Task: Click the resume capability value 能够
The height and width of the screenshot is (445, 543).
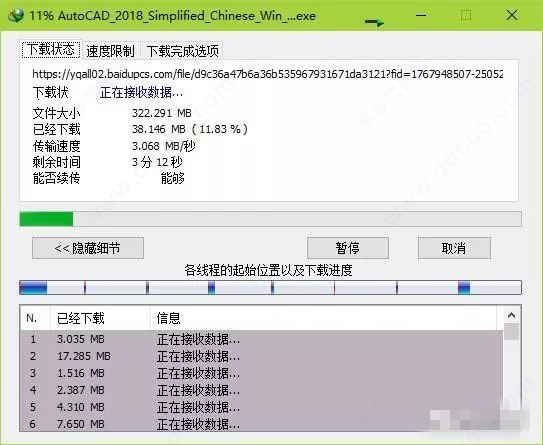Action: (172, 178)
